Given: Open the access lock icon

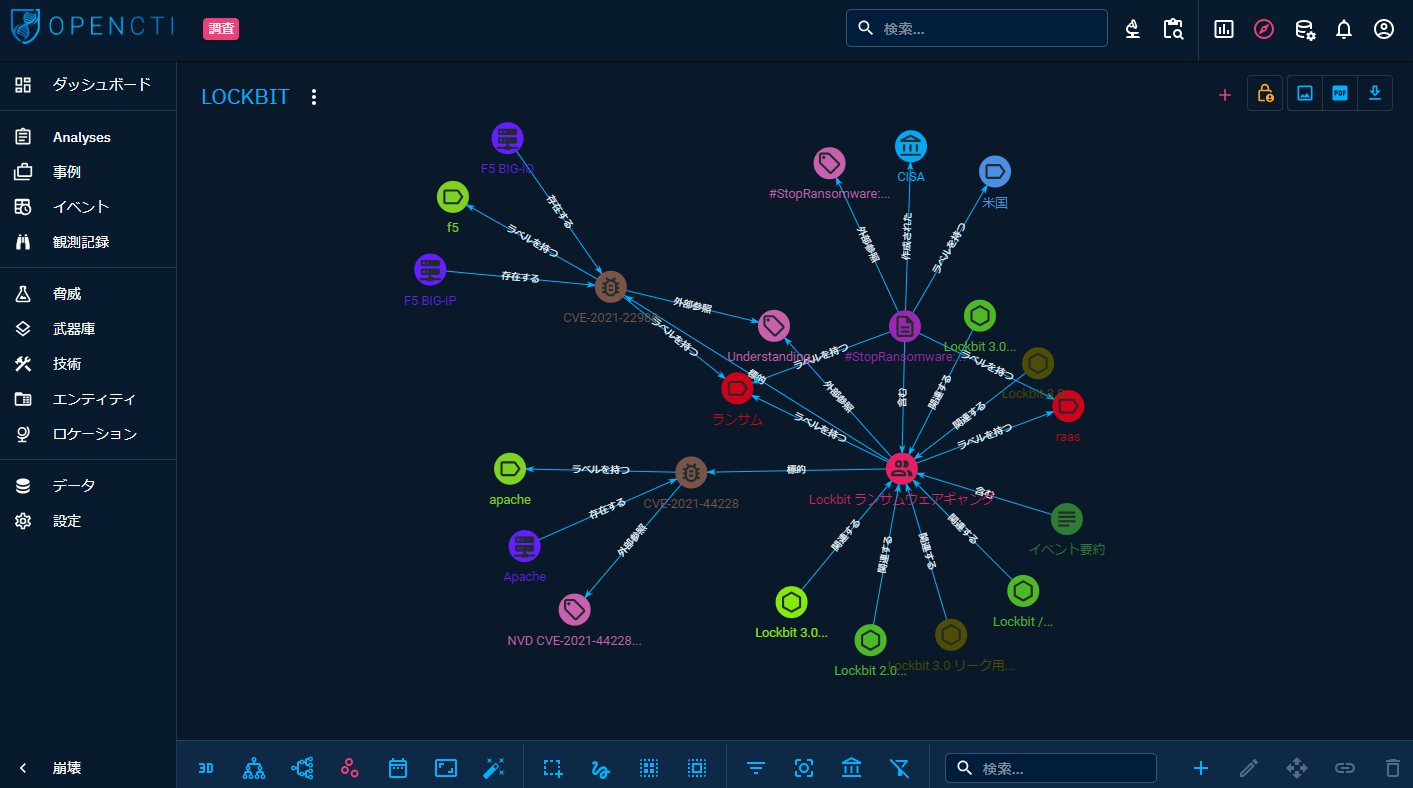Looking at the screenshot, I should (1265, 93).
